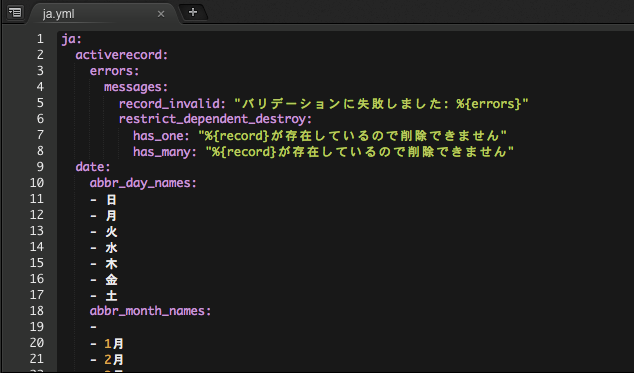Click the "restrict_dependent_destroy:" key
Viewport: 634px width, 373px height.
pos(216,119)
